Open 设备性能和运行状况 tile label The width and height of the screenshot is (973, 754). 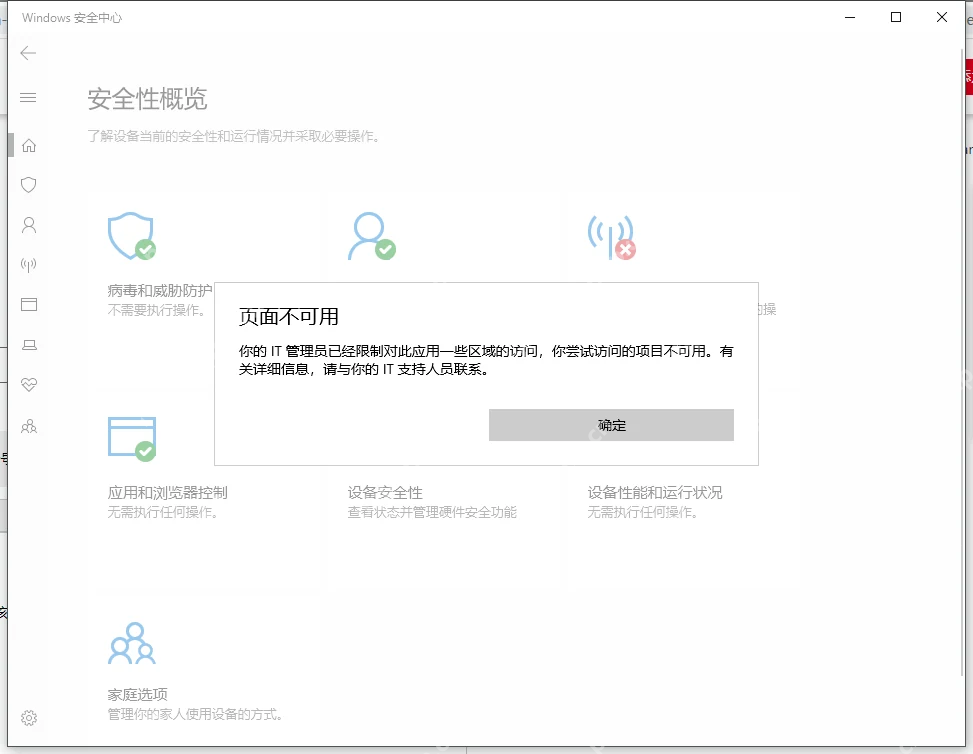coord(655,493)
